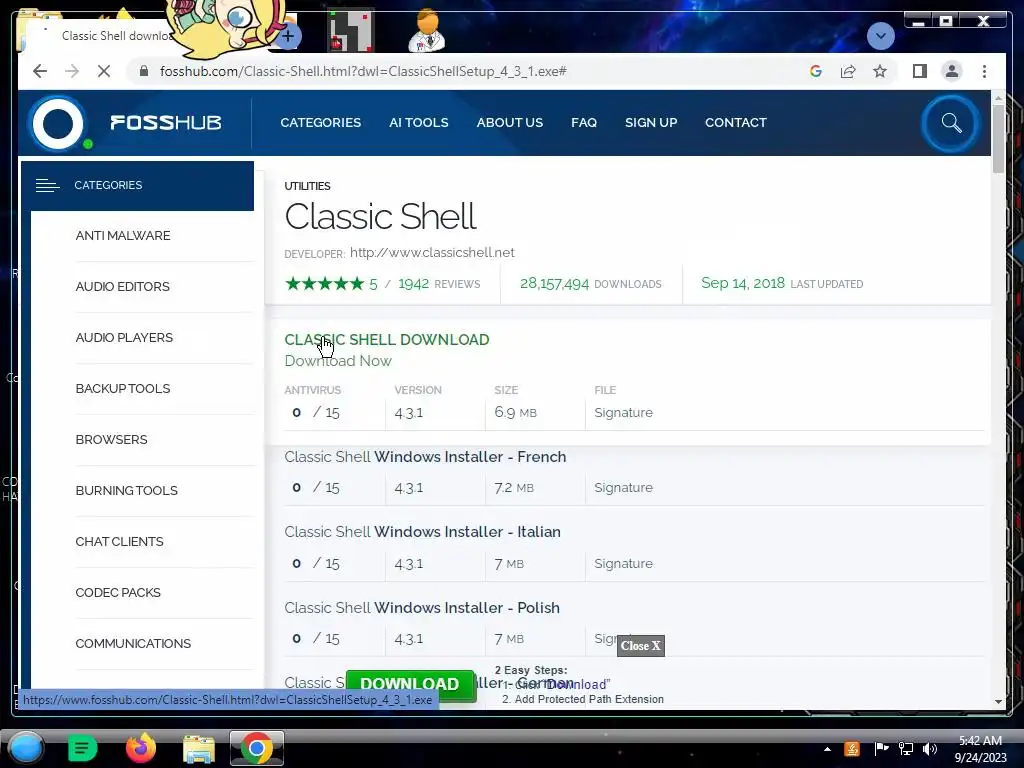
Task: Open the classicshell.net developer link
Action: coord(432,253)
